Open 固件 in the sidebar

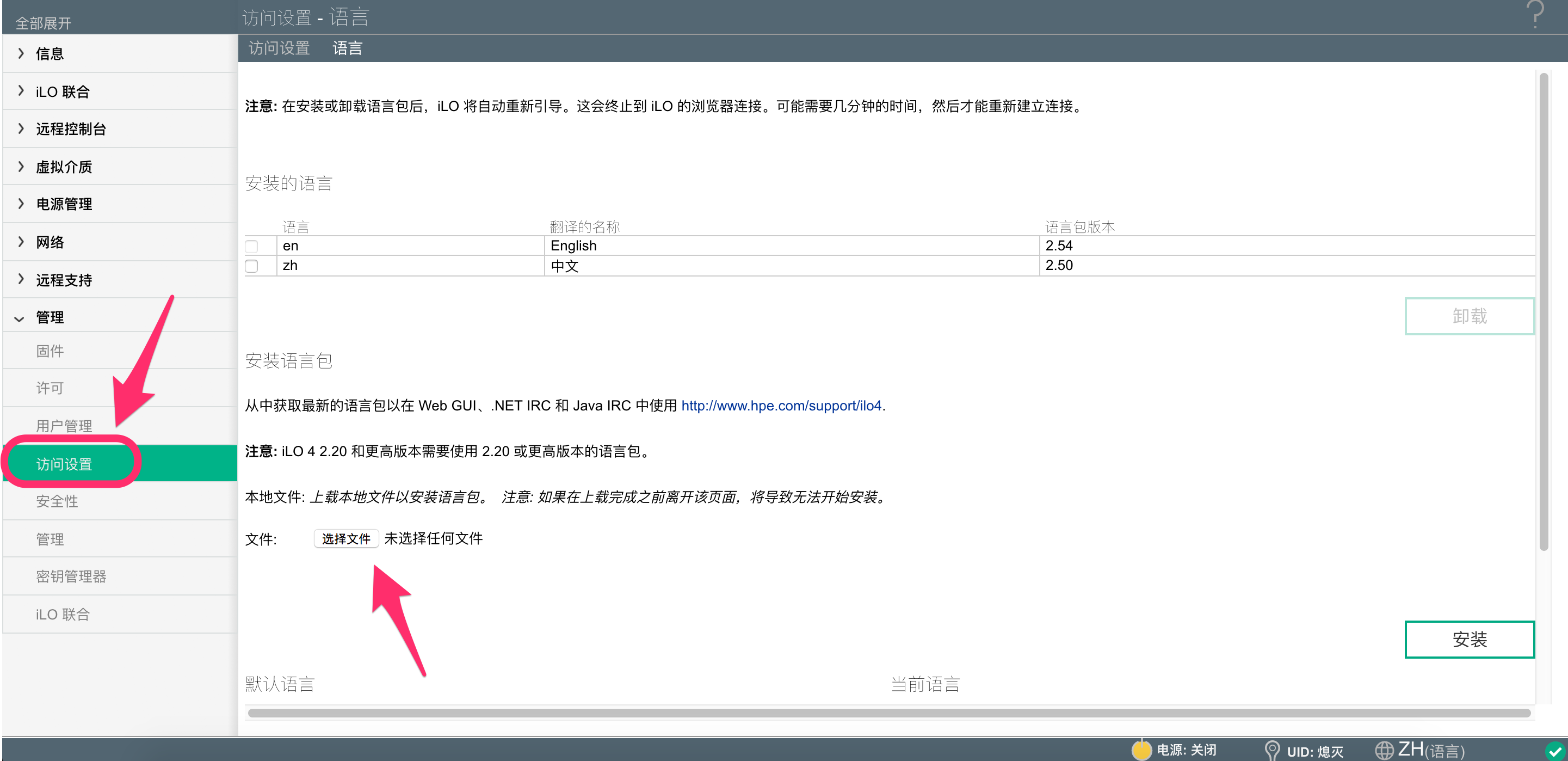click(x=120, y=351)
